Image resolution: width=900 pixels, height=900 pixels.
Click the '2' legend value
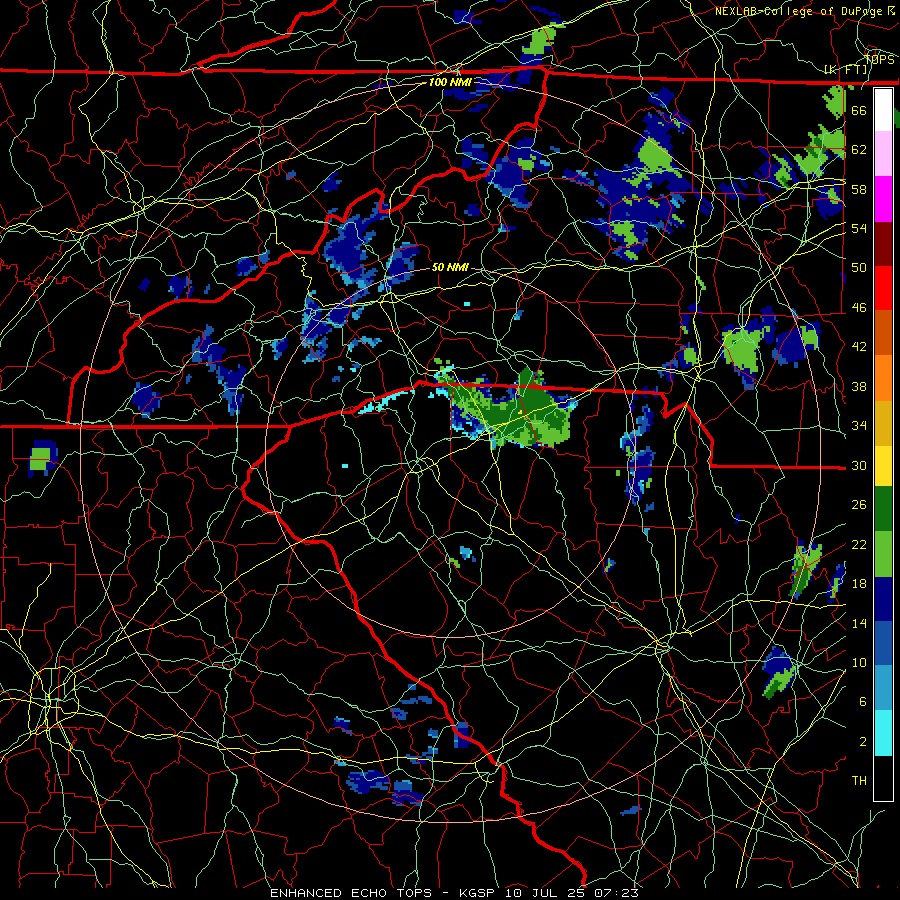[863, 742]
